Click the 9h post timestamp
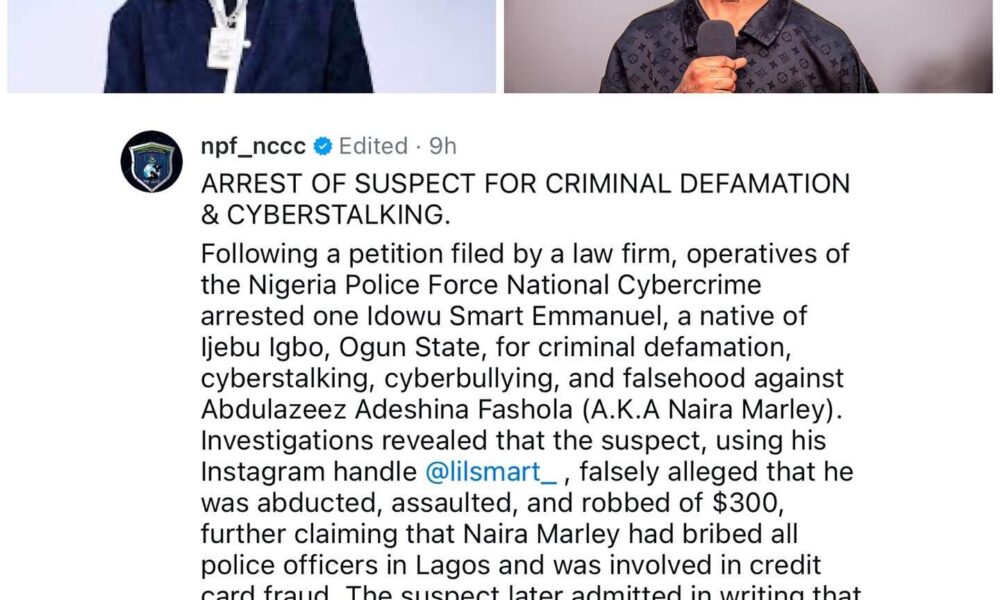Screen dimensions: 1000x600 click(442, 147)
